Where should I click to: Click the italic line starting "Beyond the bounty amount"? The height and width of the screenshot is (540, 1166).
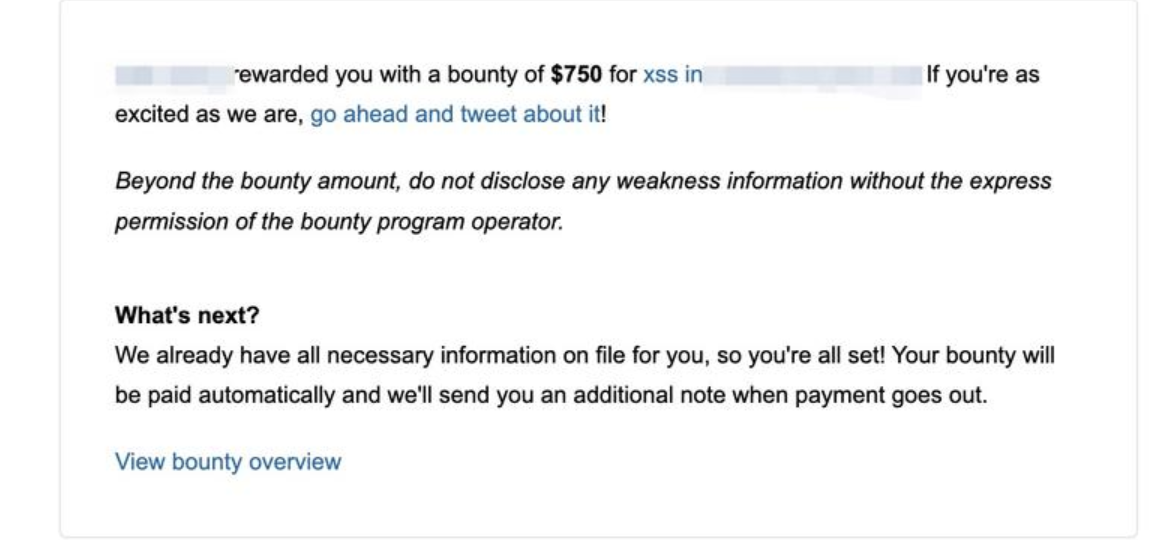pyautogui.click(x=583, y=181)
